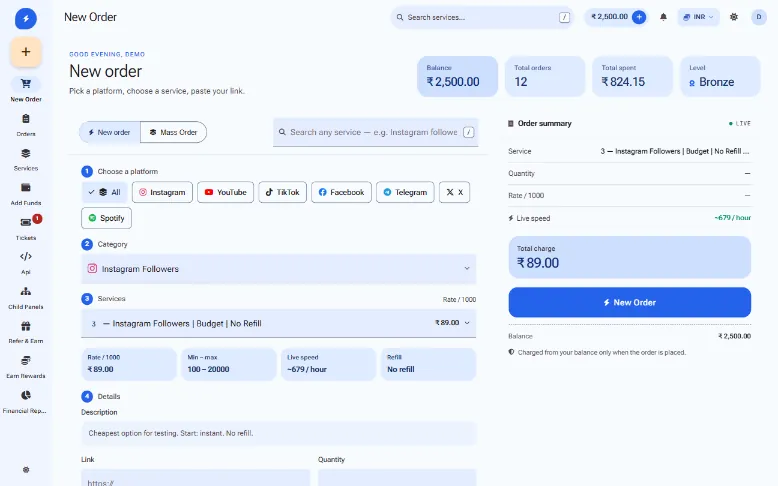778x486 pixels.
Task: Select the X platform filter
Action: [454, 192]
